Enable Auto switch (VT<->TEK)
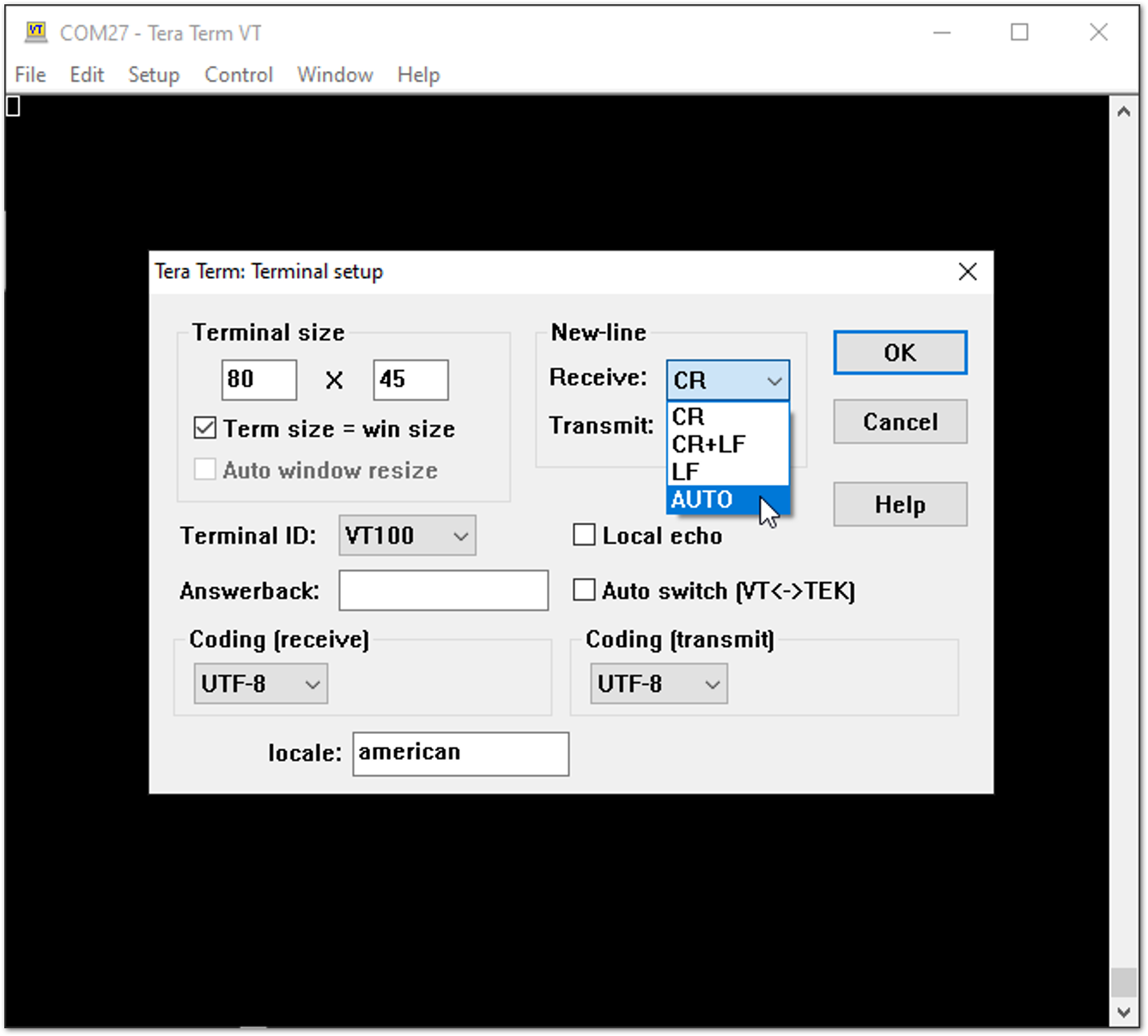Image resolution: width=1148 pixels, height=1036 pixels. [x=584, y=590]
